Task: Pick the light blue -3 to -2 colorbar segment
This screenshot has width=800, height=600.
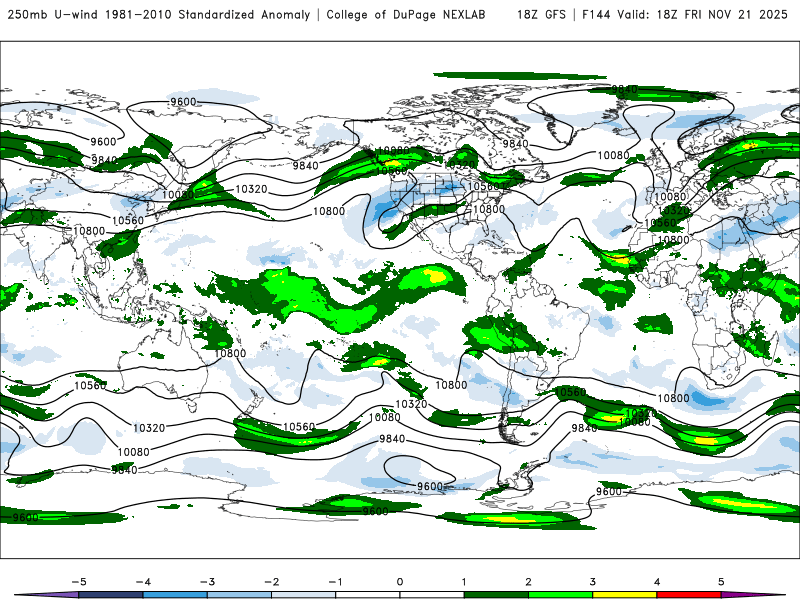Action: tap(239, 595)
